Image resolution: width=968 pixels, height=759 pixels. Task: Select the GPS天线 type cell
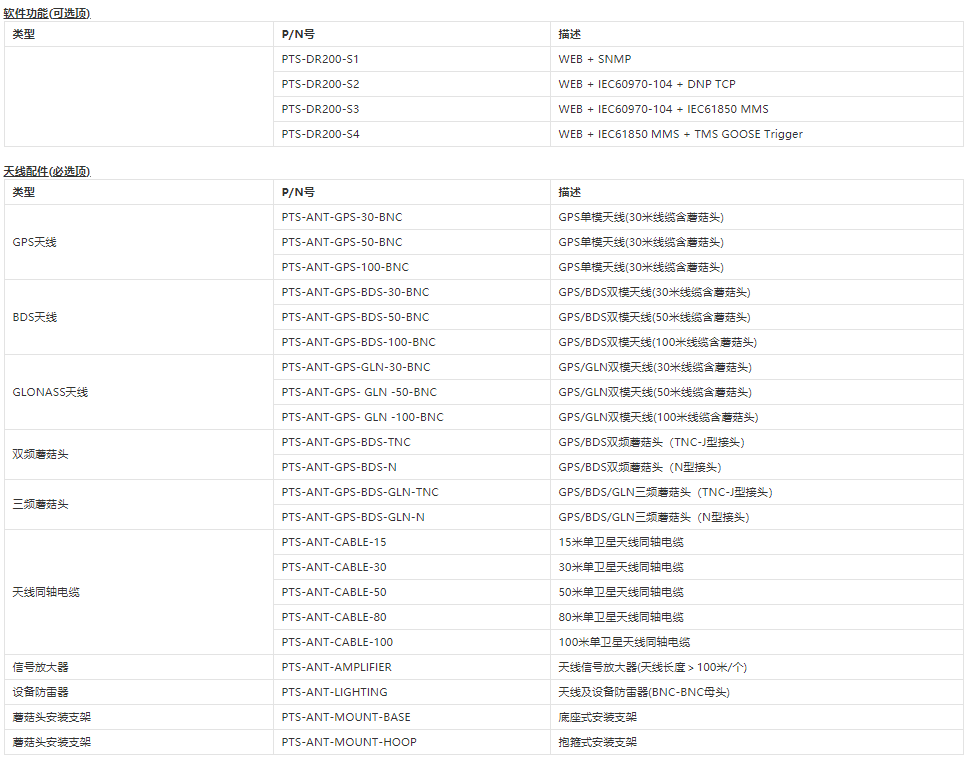click(x=34, y=242)
